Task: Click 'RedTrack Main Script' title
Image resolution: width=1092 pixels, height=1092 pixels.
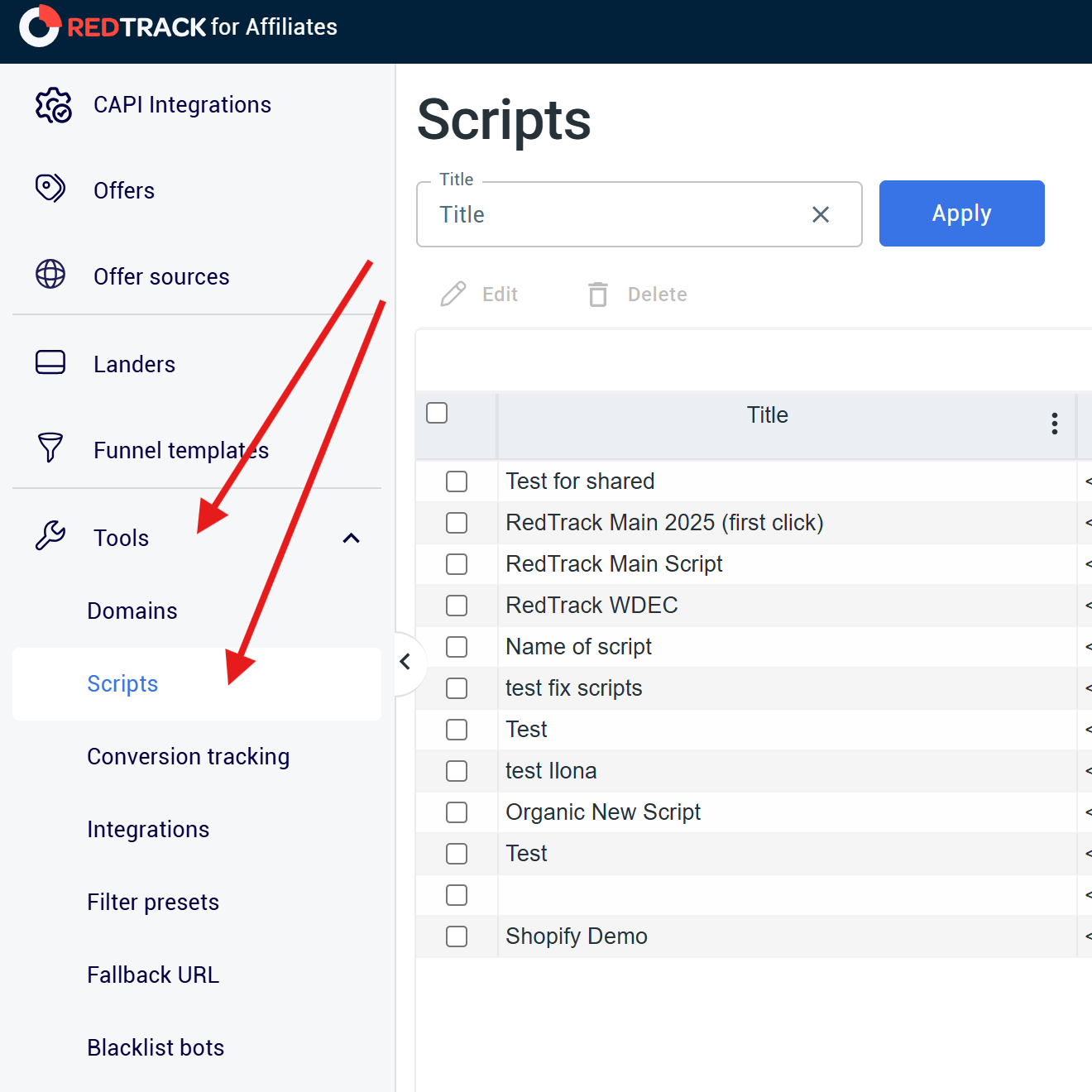Action: 614,564
